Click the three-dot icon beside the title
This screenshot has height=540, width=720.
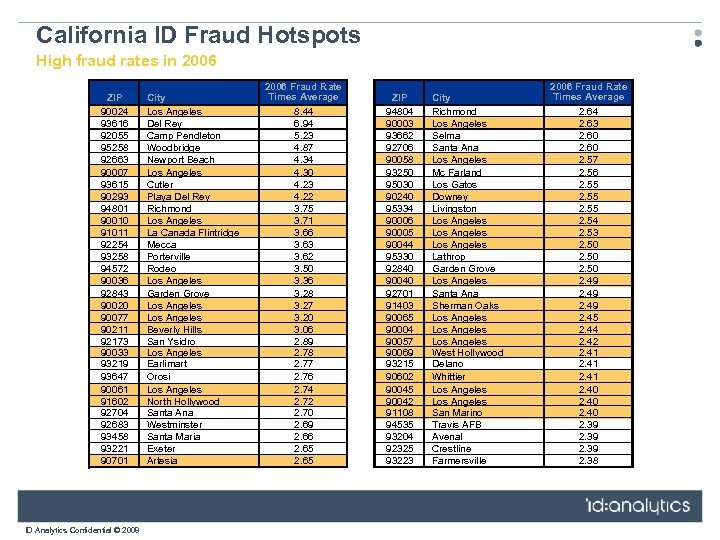(x=697, y=38)
